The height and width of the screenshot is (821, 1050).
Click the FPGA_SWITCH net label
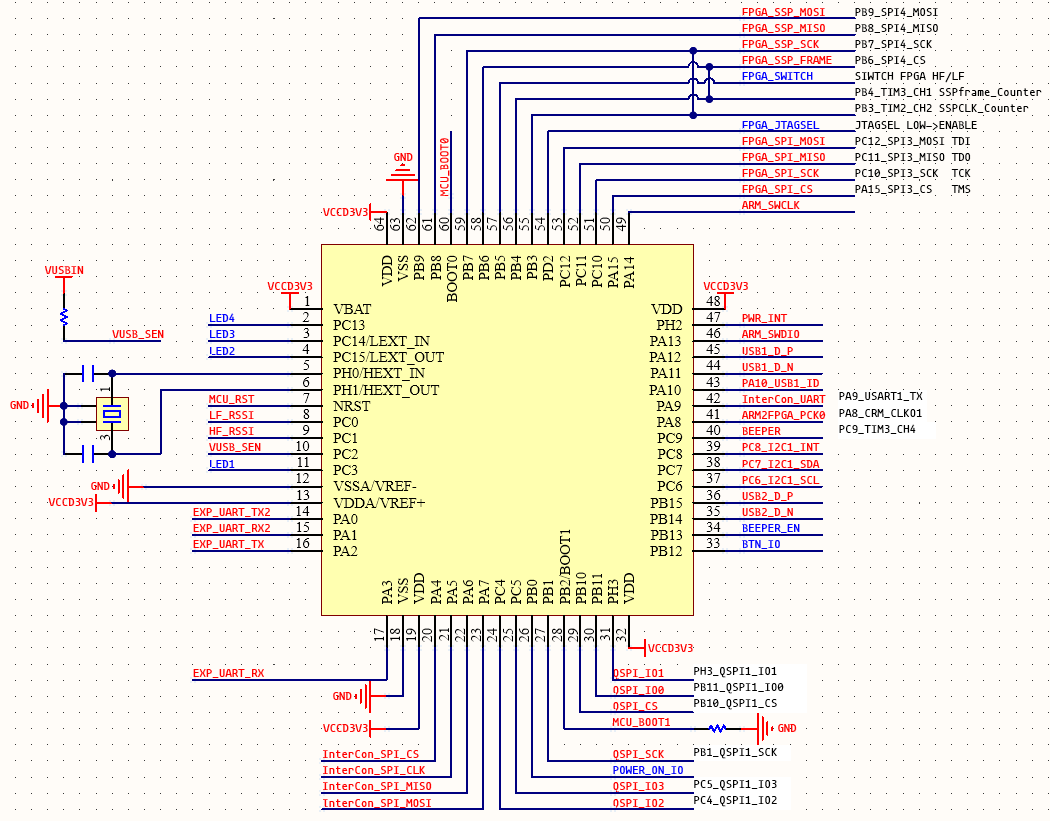[x=777, y=76]
